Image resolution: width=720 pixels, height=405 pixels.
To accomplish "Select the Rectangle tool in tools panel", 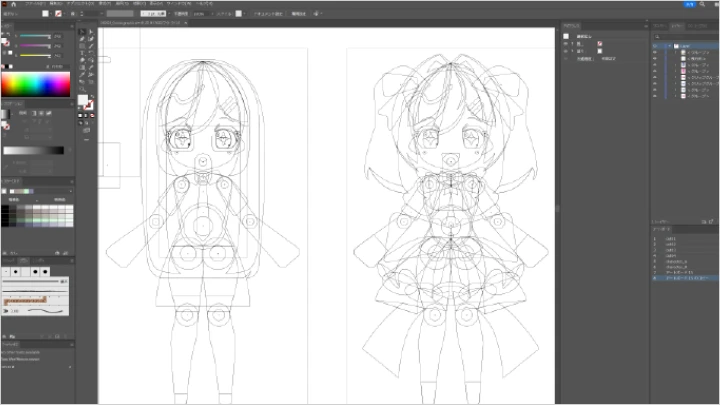I will [x=82, y=46].
